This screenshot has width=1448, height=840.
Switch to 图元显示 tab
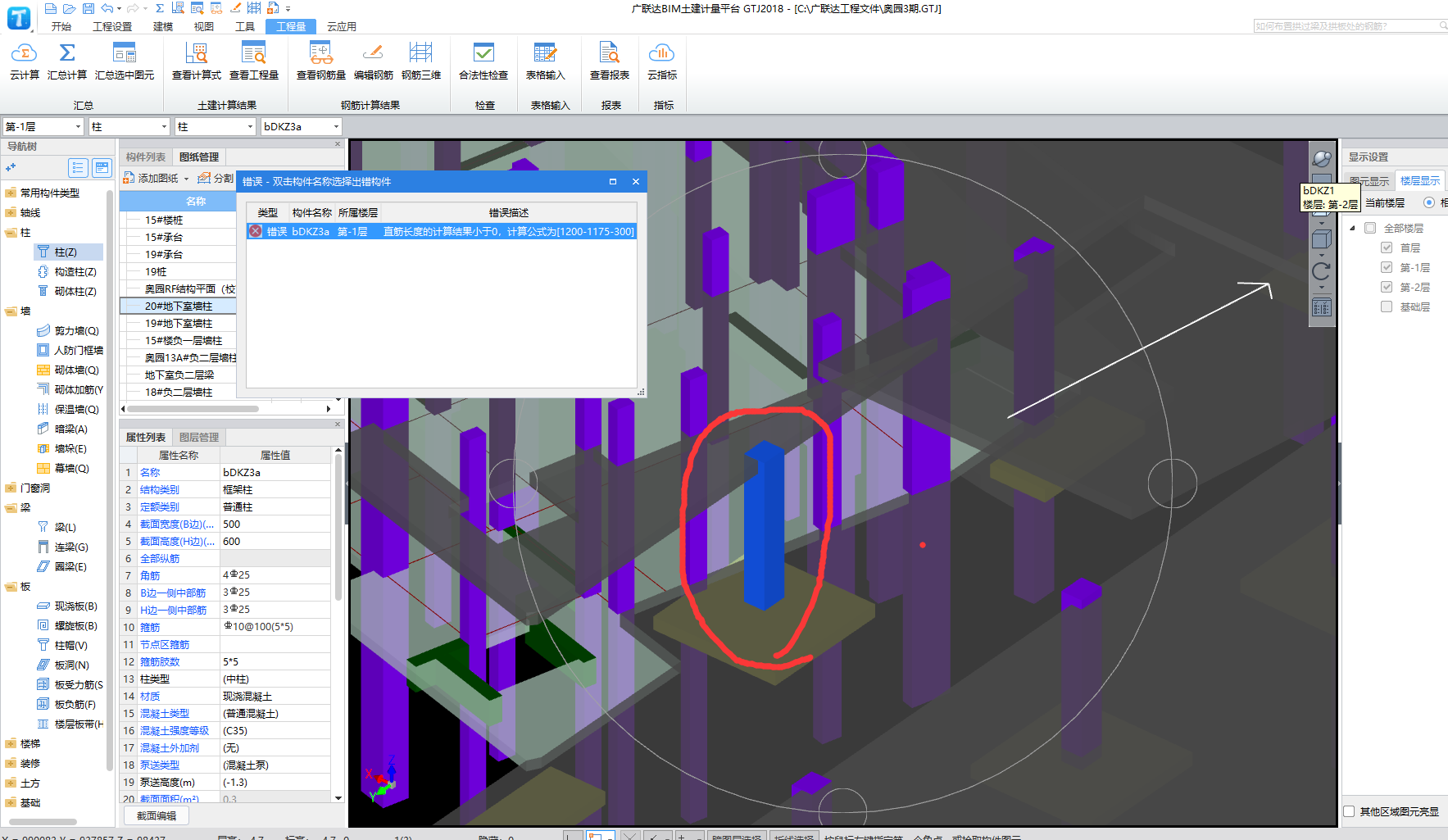[x=1369, y=181]
